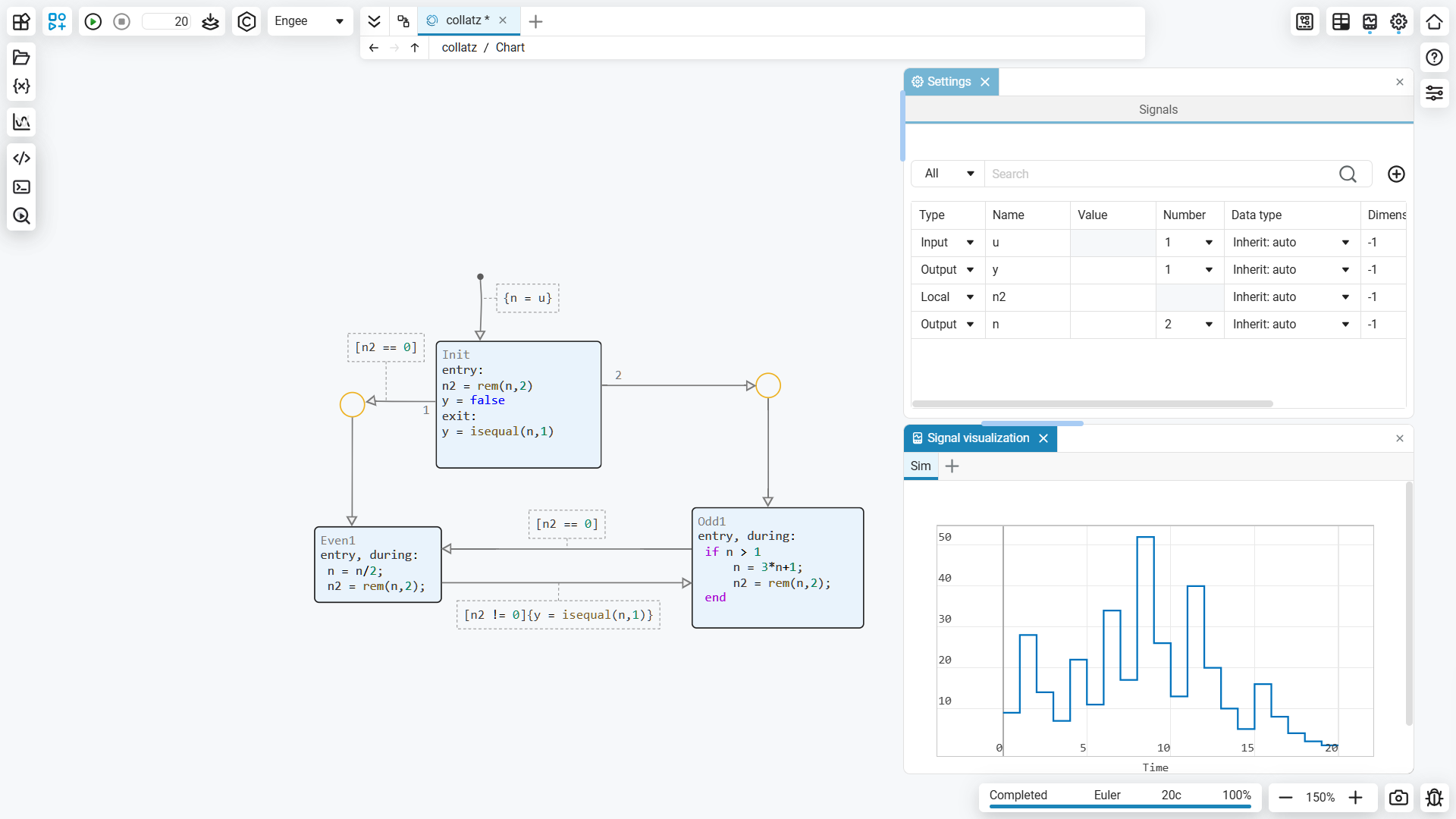1456x819 pixels.
Task: Open Data type dropdown for signal u
Action: pos(1291,243)
